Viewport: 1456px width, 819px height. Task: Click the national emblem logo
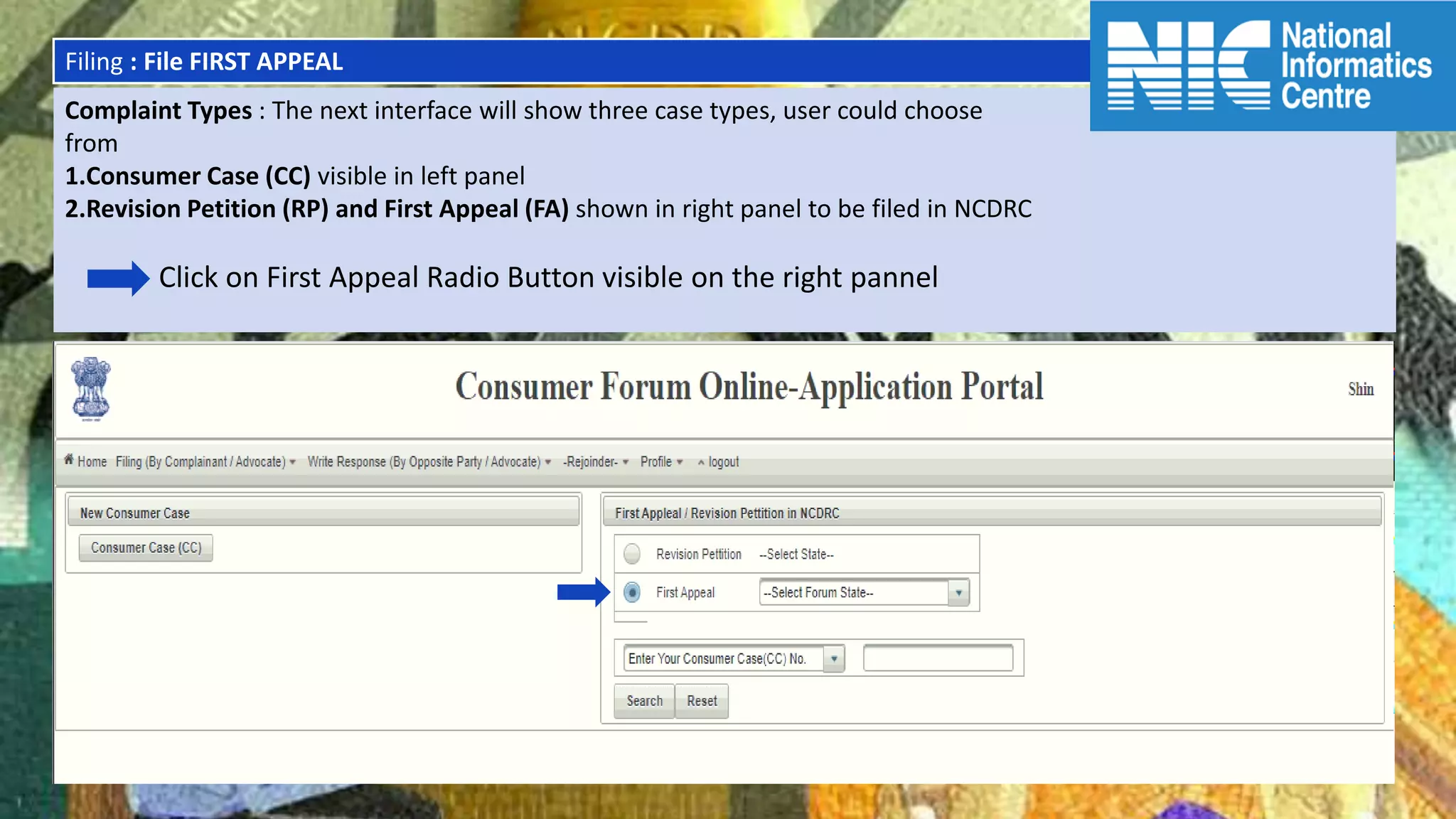pos(91,389)
